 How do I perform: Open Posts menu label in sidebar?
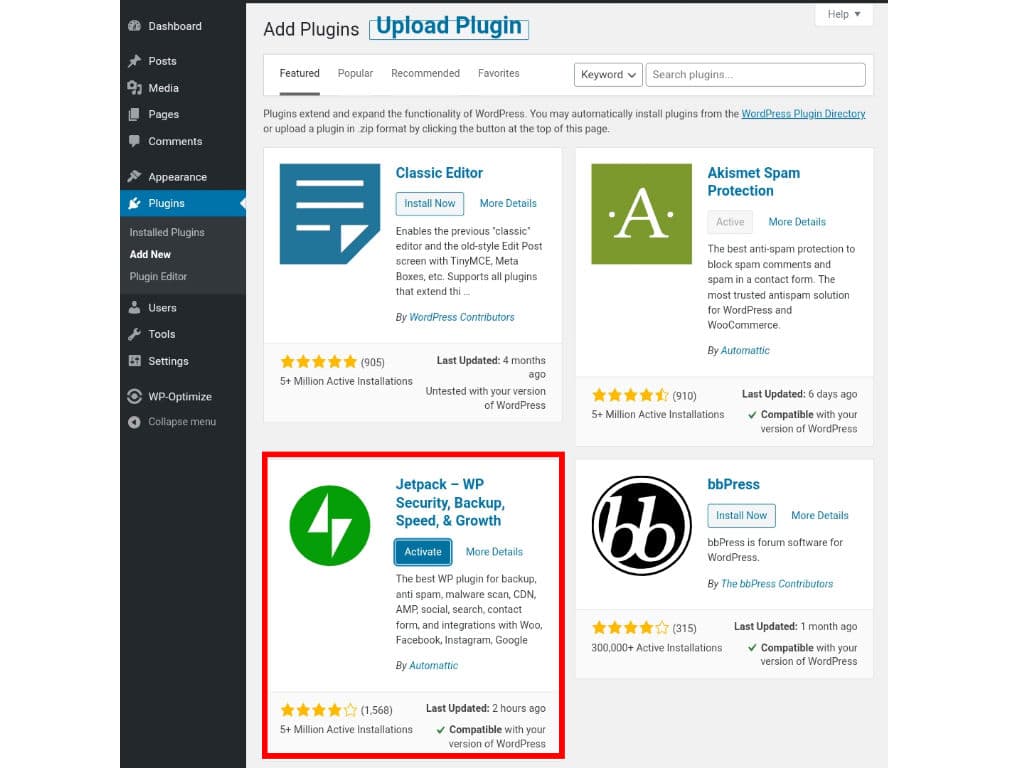click(162, 61)
